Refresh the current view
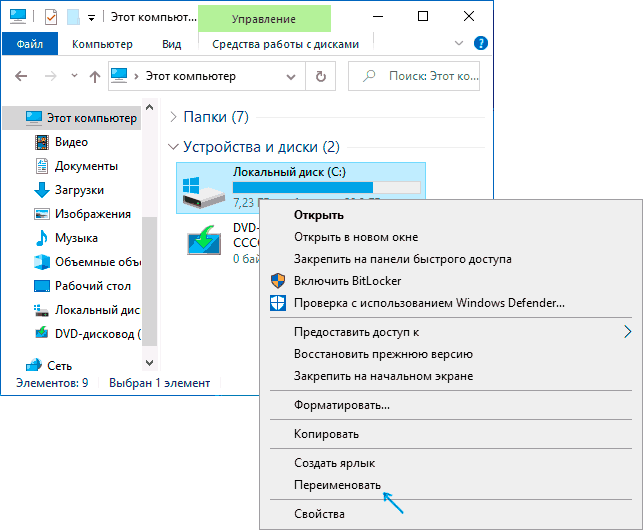The height and width of the screenshot is (530, 643). [x=321, y=76]
